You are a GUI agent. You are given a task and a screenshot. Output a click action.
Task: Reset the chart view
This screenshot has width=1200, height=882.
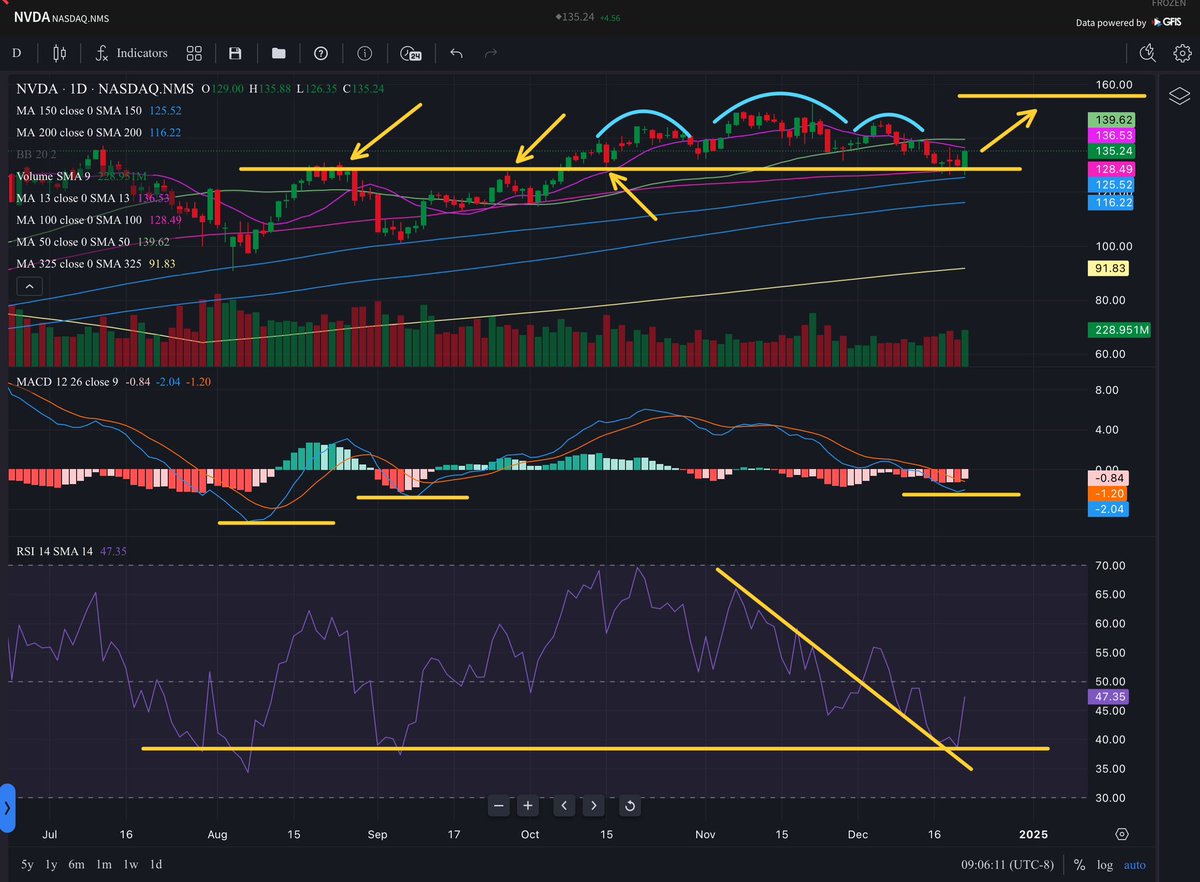click(630, 805)
